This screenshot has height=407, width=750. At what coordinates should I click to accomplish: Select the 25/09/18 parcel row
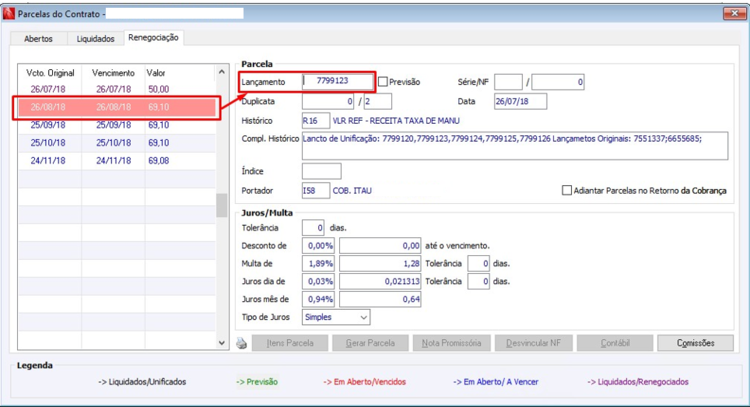coord(117,125)
